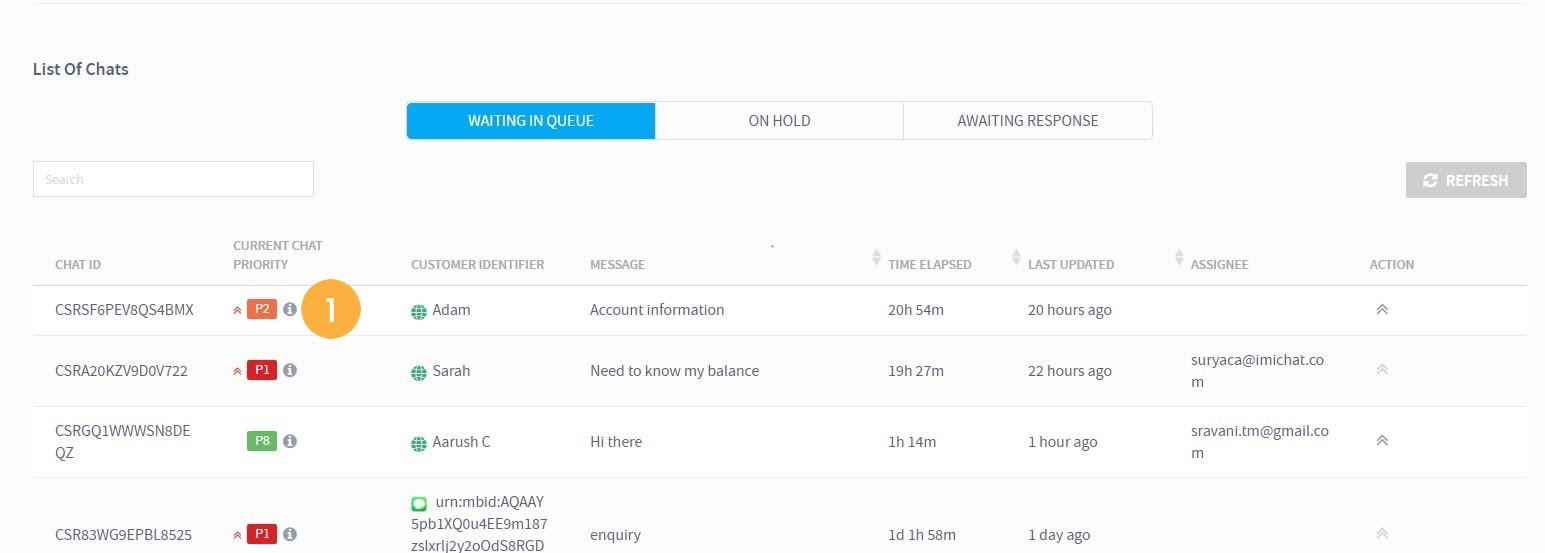Open info icon beside the P8 badge
The height and width of the screenshot is (553, 1545).
tap(290, 441)
